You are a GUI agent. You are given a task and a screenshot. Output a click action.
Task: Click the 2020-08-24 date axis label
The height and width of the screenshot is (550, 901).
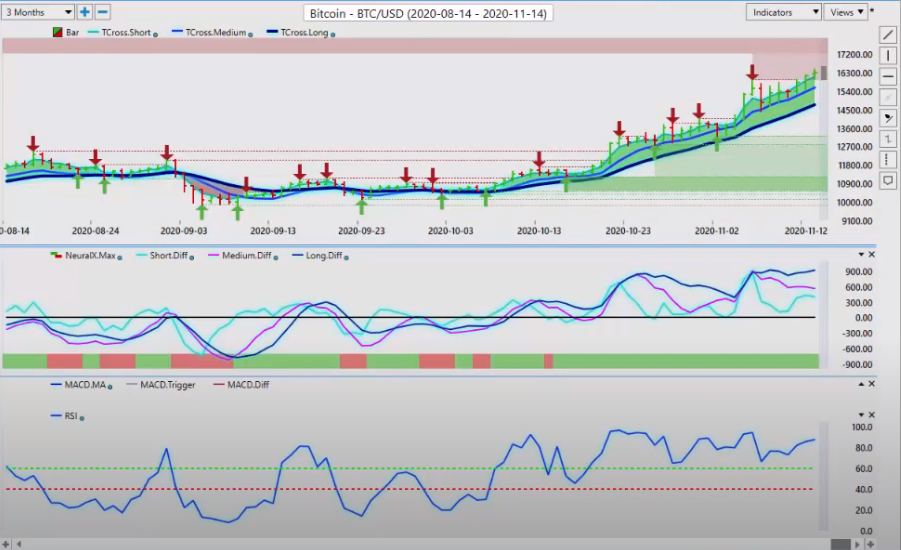[95, 230]
